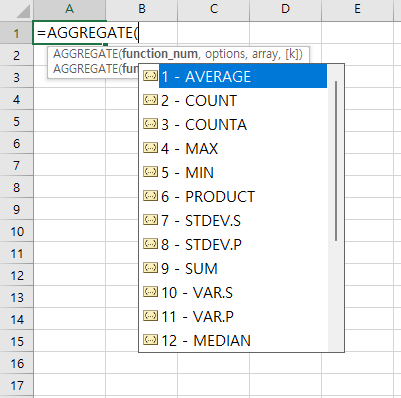Click the icon beside '9 - SUM'
This screenshot has height=398, width=401.
coord(150,268)
